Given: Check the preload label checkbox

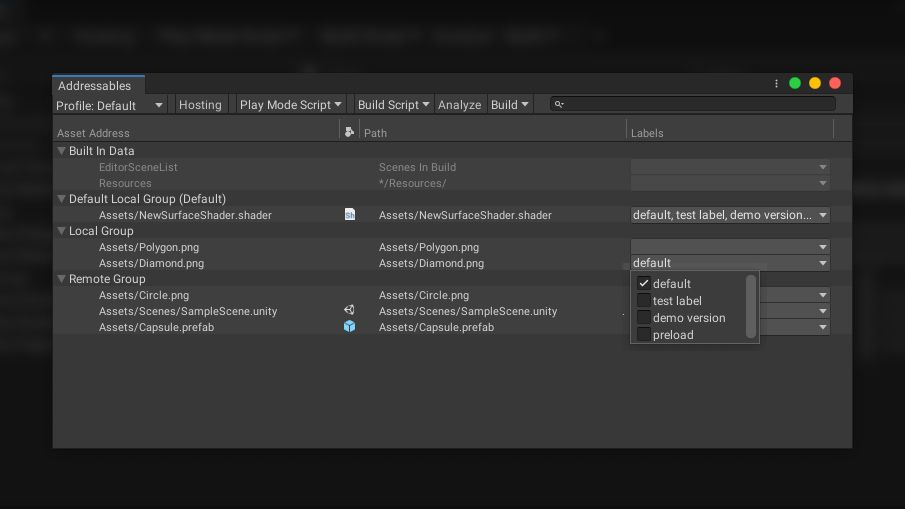Looking at the screenshot, I should 644,334.
